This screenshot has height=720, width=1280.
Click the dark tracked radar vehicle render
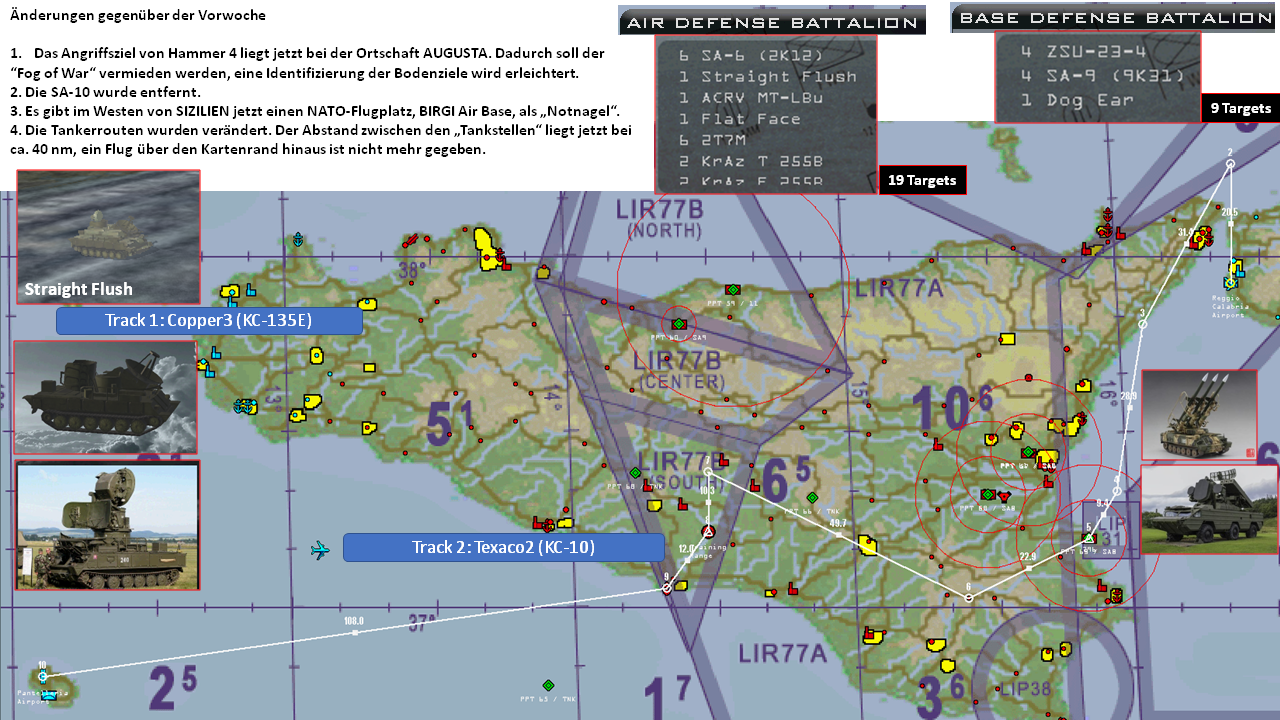click(x=105, y=397)
